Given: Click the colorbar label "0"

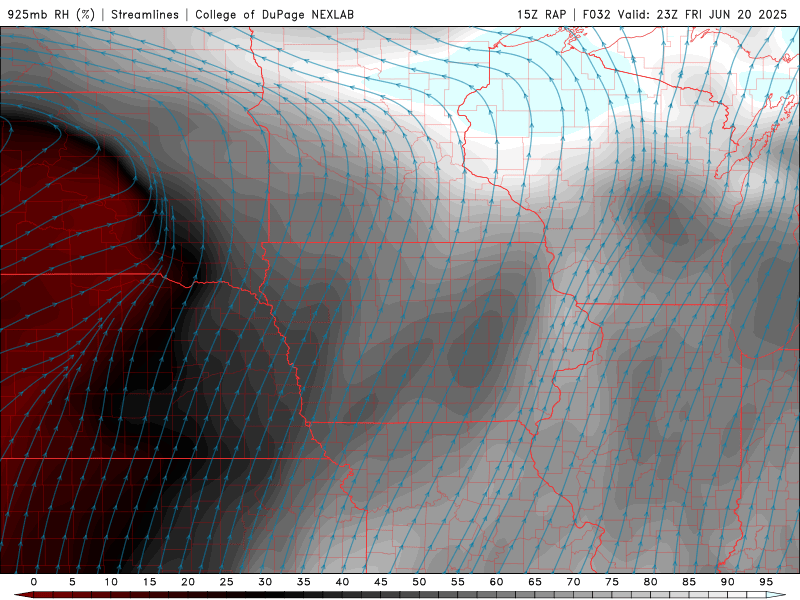Looking at the screenshot, I should pos(34,582).
